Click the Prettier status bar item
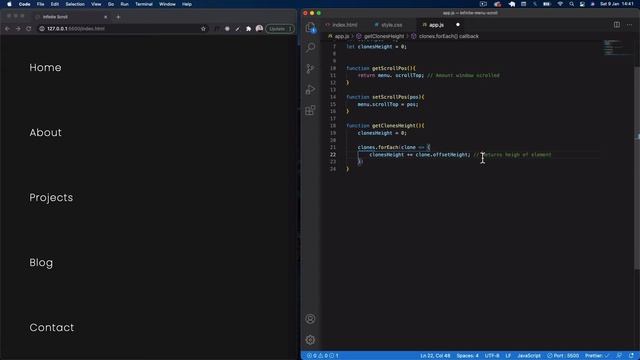This screenshot has width=640, height=360. (597, 356)
